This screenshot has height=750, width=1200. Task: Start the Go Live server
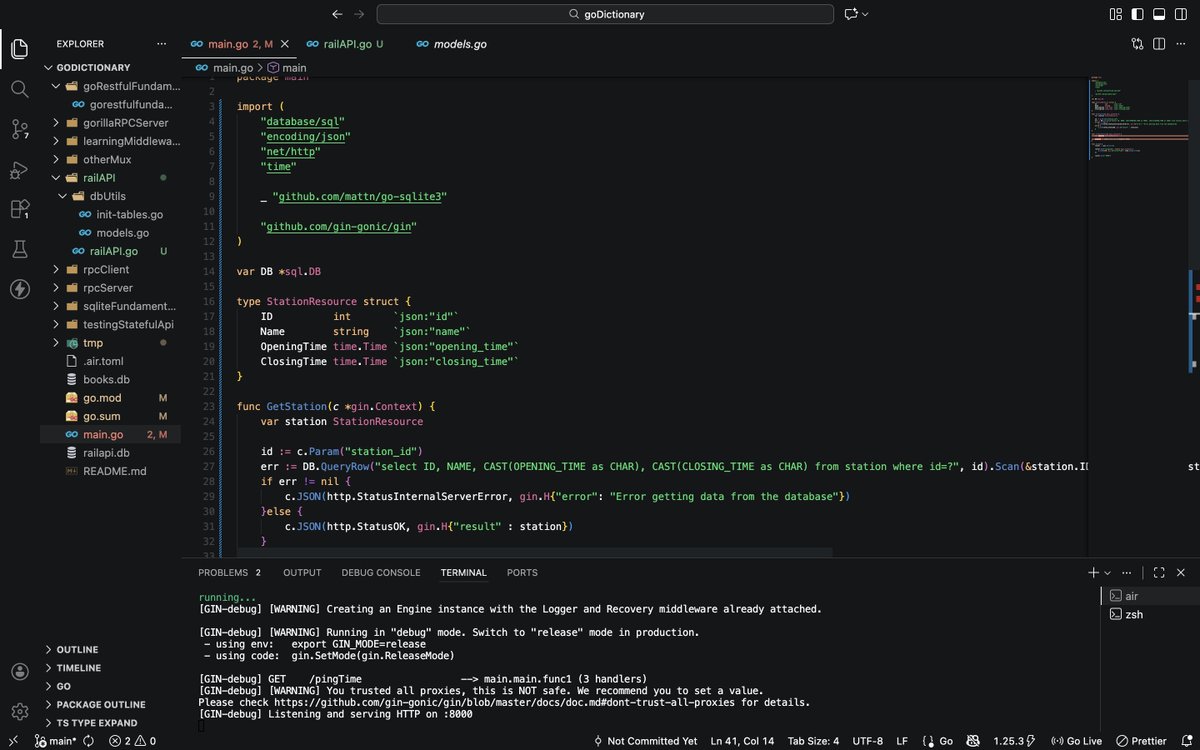pos(1076,741)
